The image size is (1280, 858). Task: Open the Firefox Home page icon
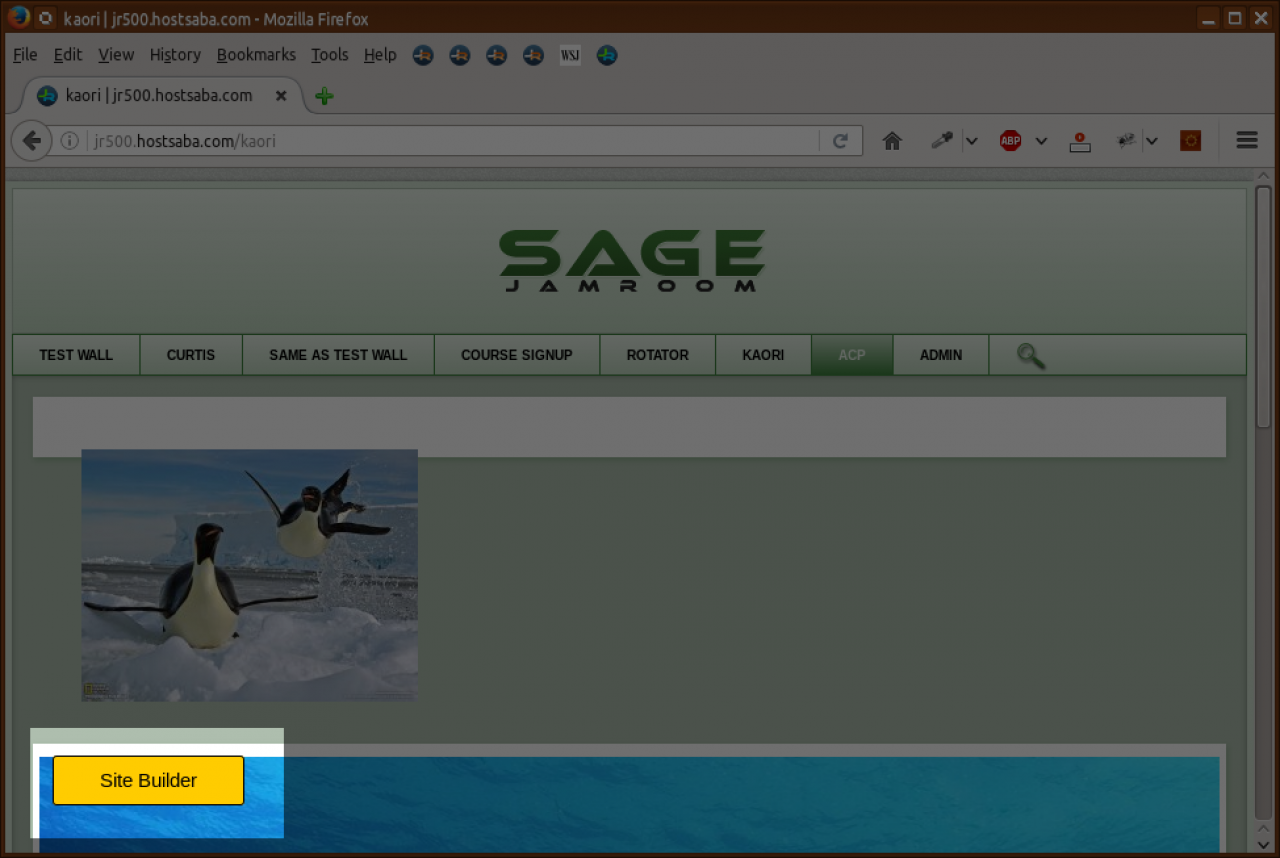(892, 141)
